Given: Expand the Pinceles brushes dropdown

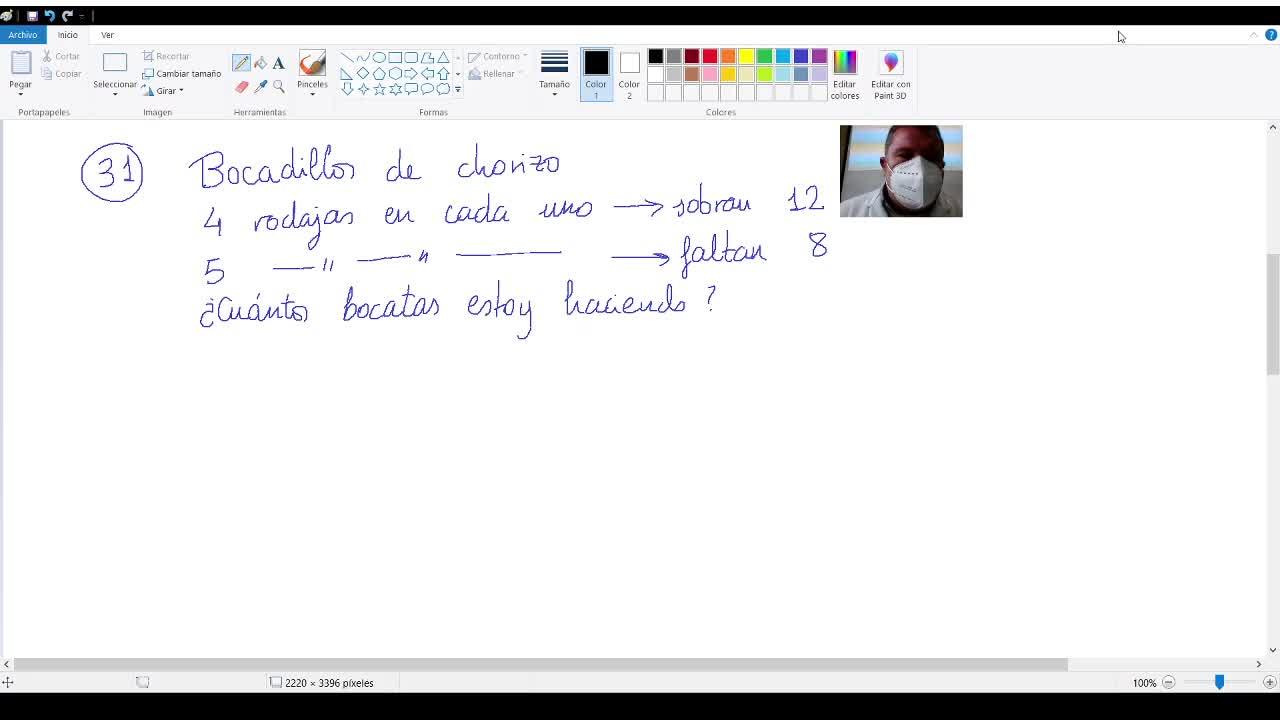Looking at the screenshot, I should [312, 92].
